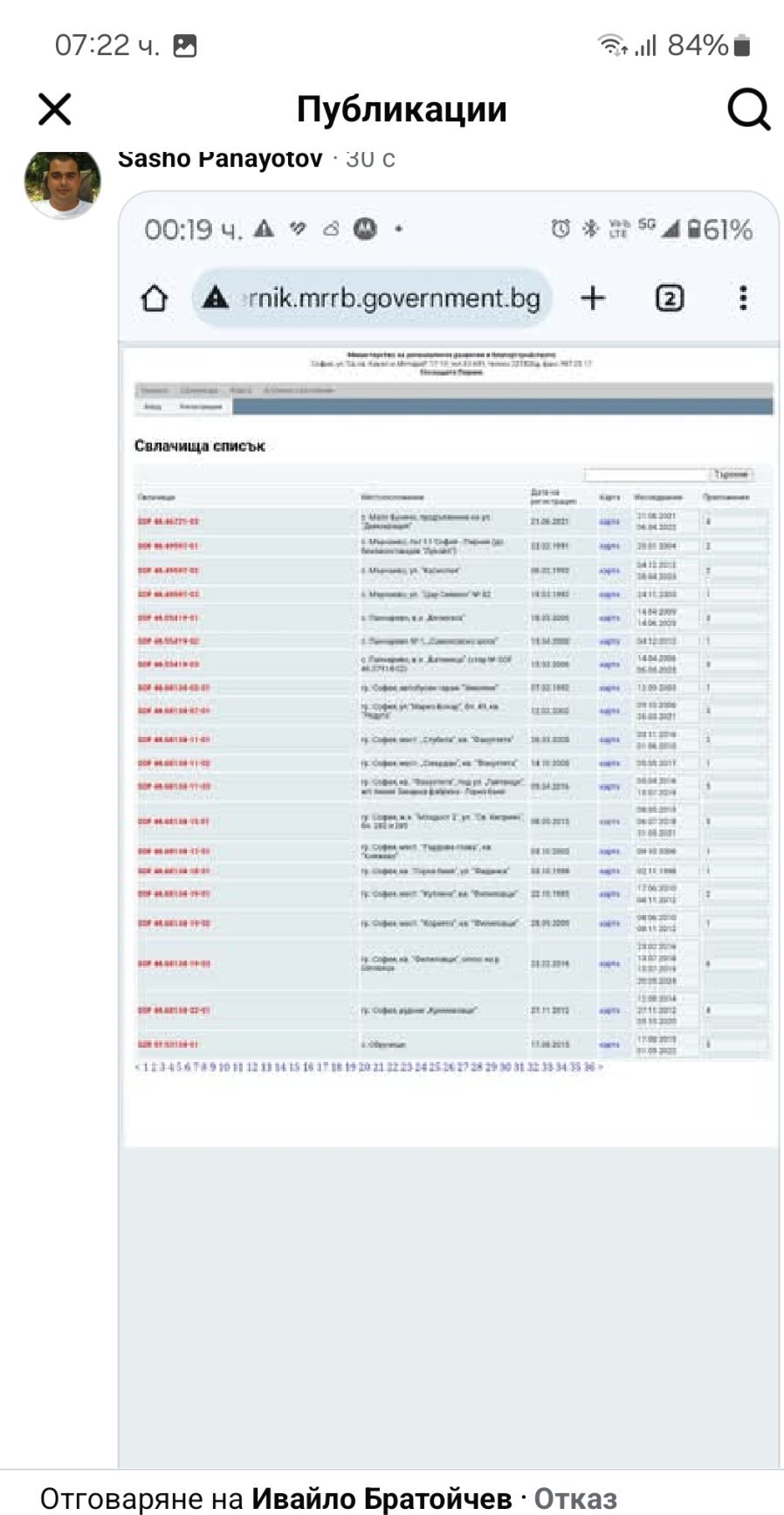Tap the Sasho Panayotov author name

coord(220,159)
